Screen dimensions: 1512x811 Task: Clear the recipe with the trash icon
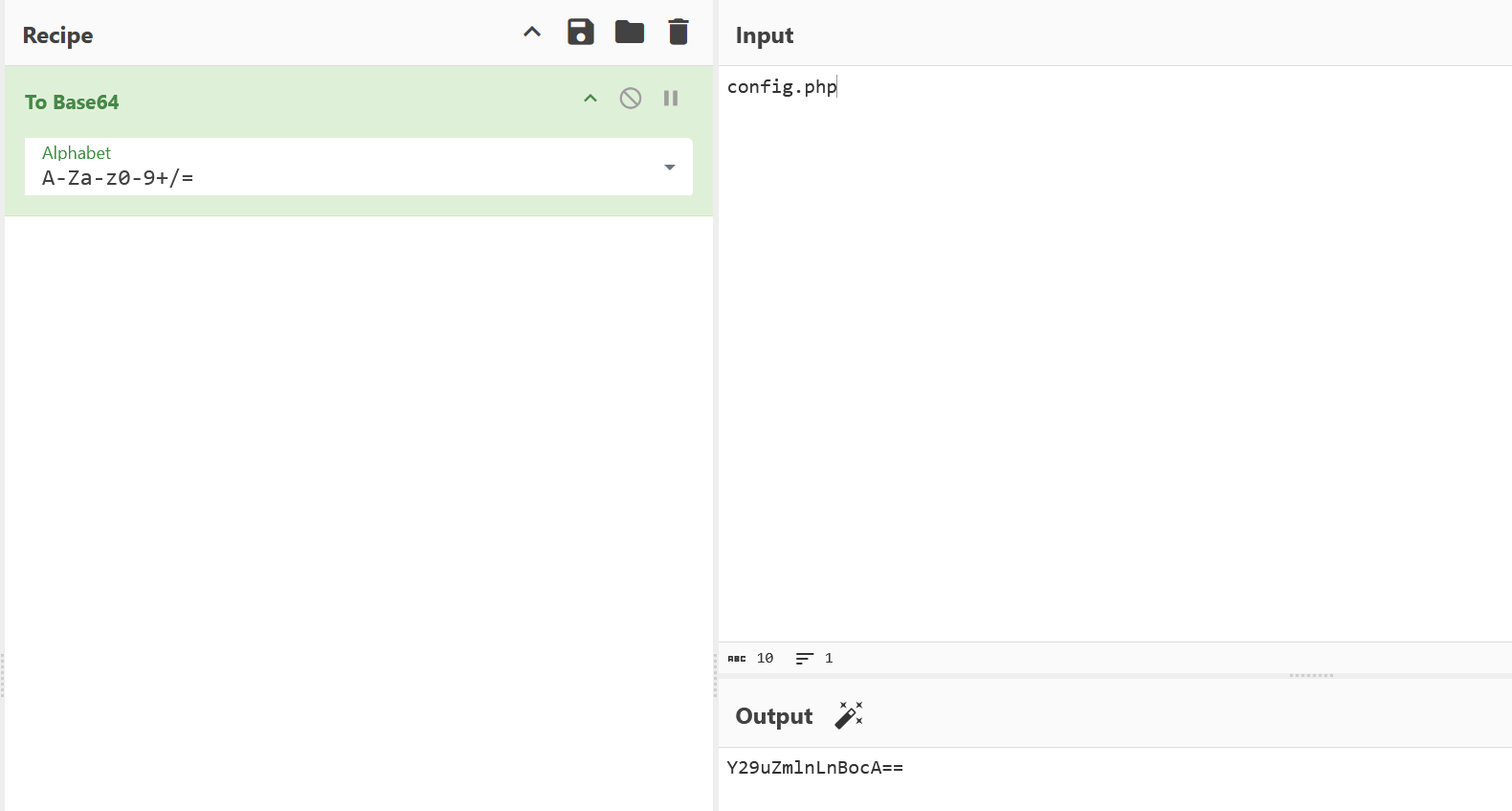tap(678, 32)
